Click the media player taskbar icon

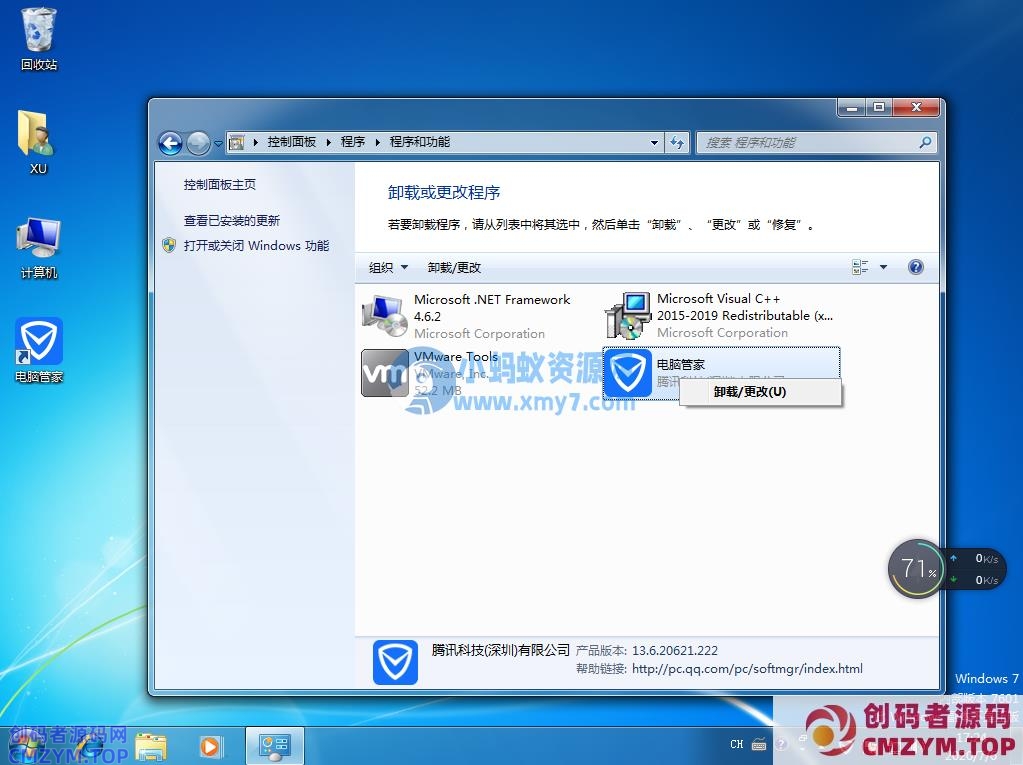pos(211,745)
